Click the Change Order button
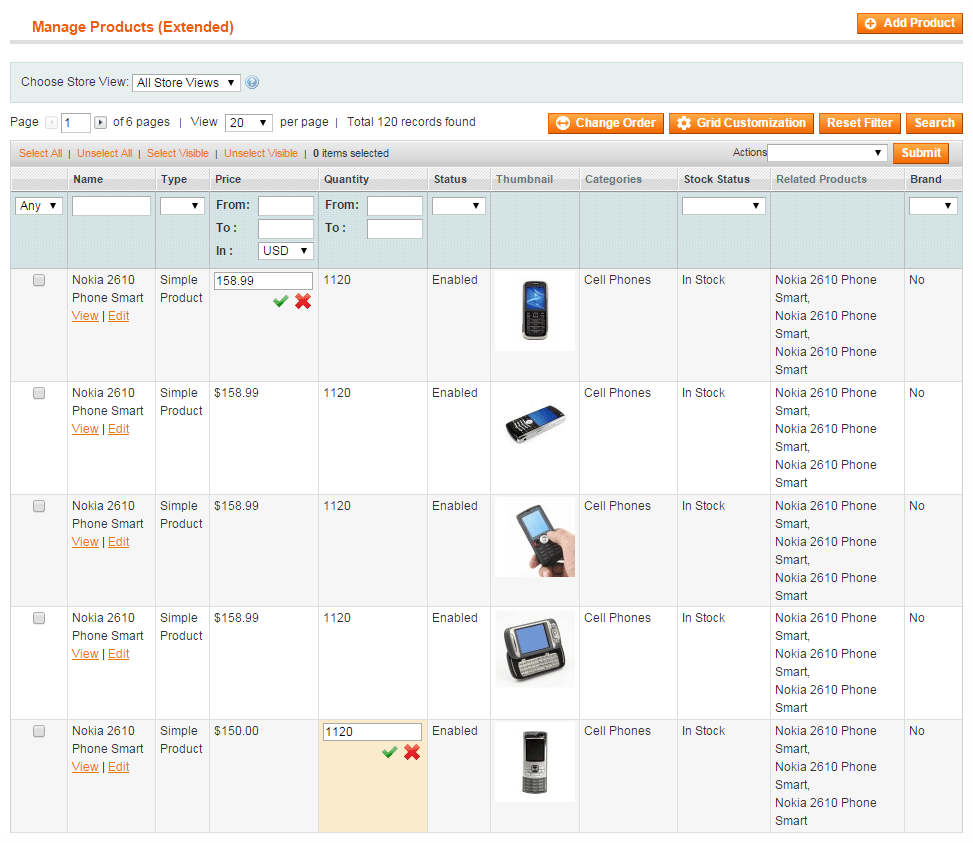 [x=606, y=123]
